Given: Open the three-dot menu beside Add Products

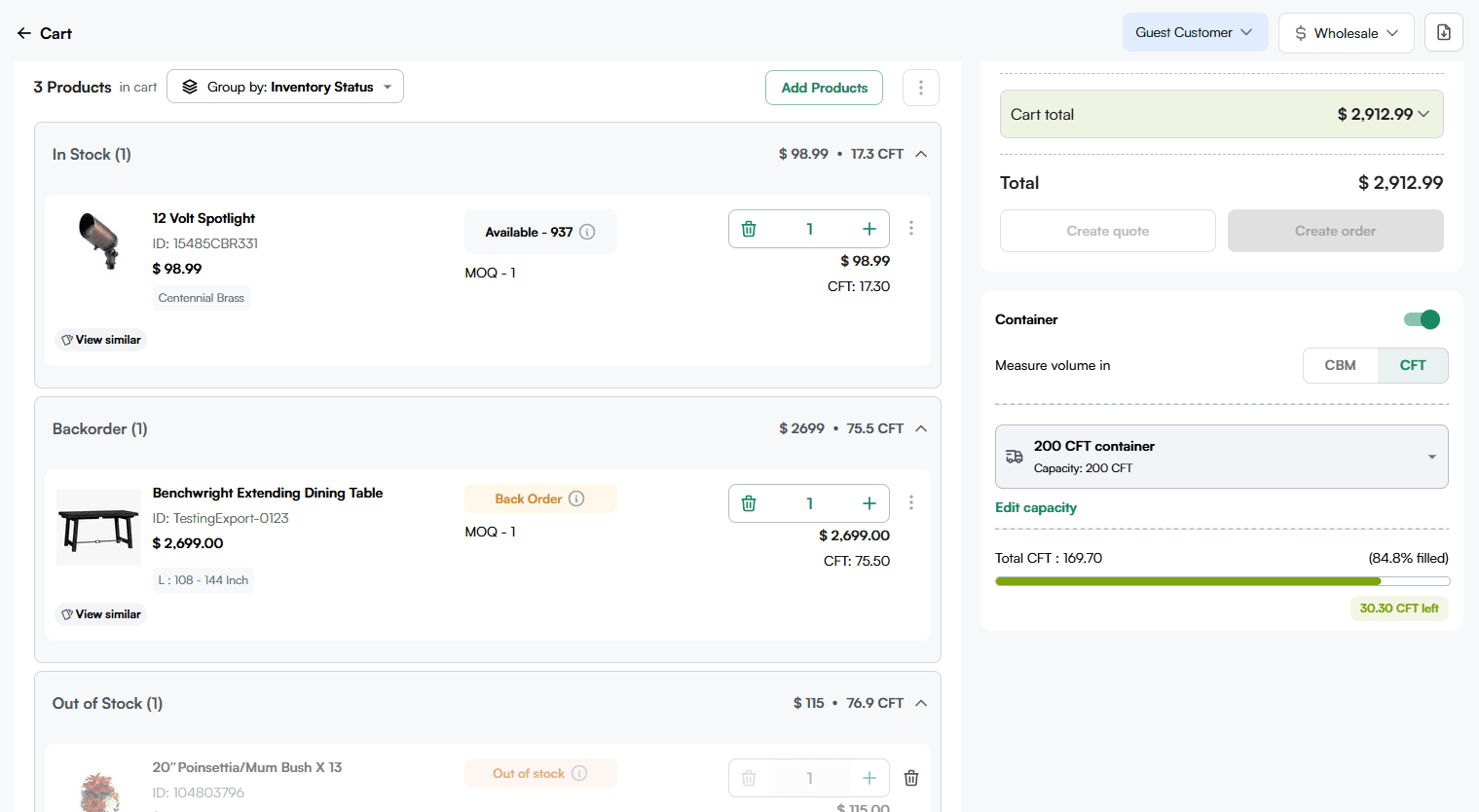Looking at the screenshot, I should (920, 88).
